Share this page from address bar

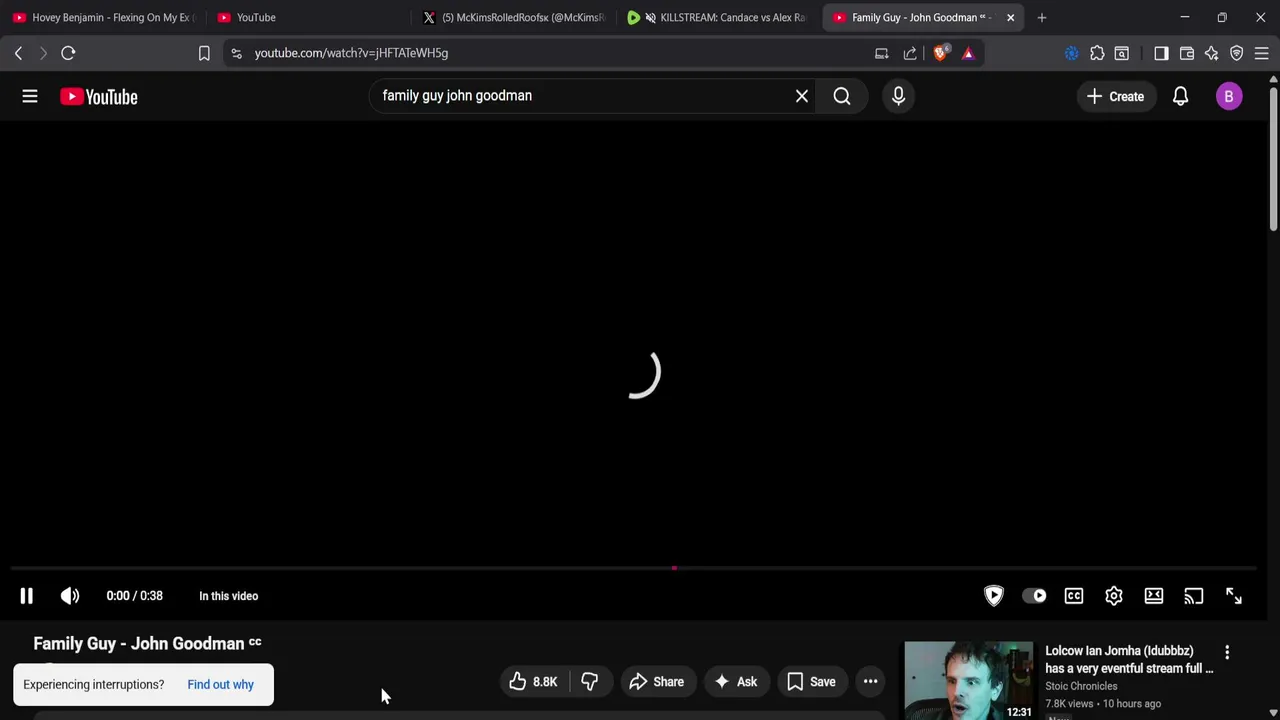910,53
